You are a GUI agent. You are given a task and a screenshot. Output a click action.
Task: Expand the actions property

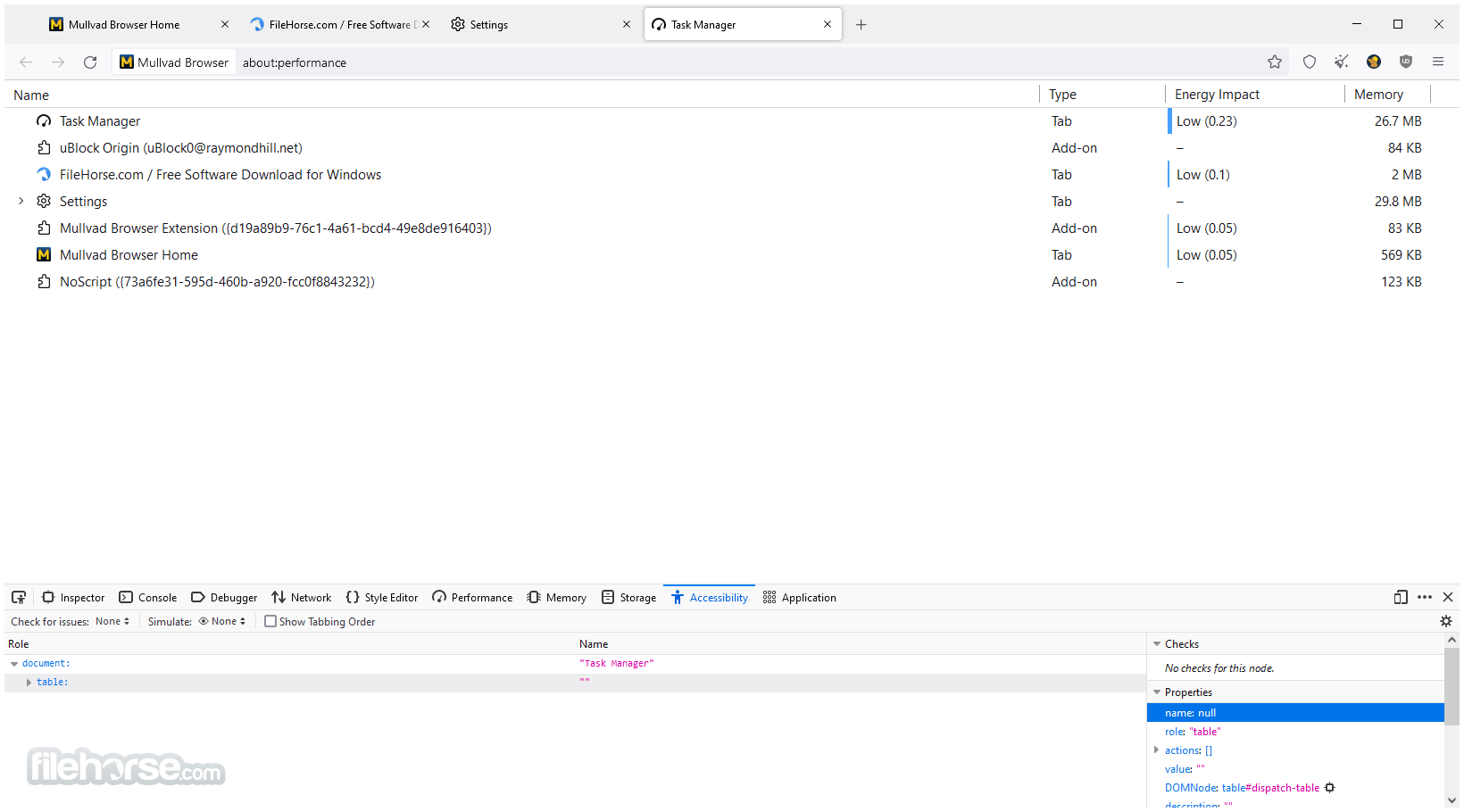(1157, 750)
